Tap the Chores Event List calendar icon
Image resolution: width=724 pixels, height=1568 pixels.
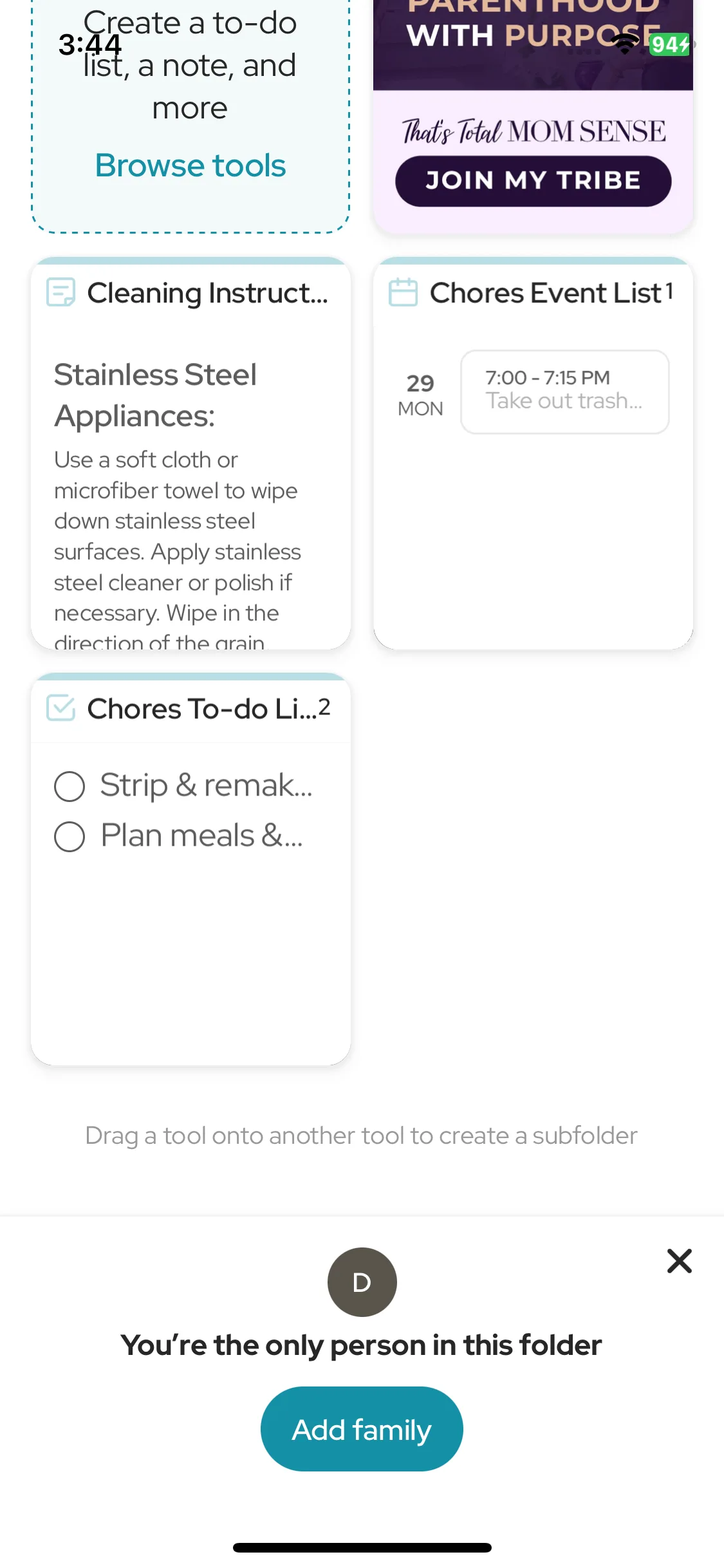click(404, 292)
